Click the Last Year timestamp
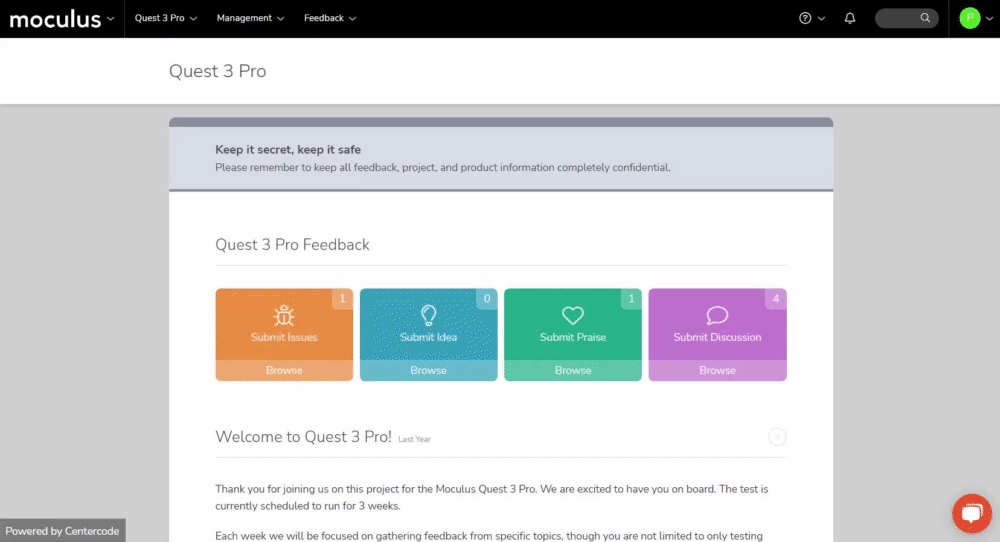 pos(415,439)
